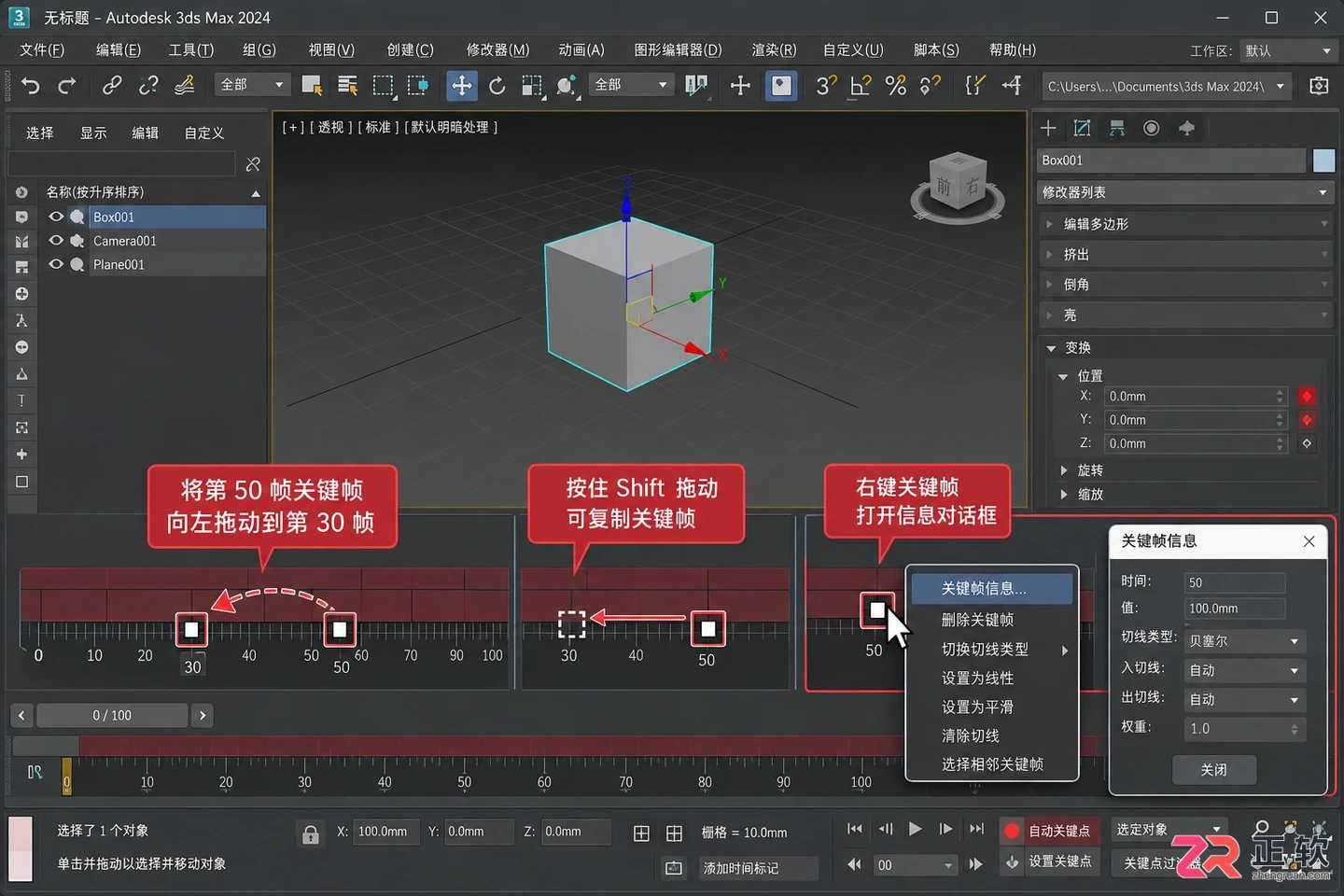The width and height of the screenshot is (1344, 896).
Task: Open the Animation menu
Action: [x=581, y=50]
